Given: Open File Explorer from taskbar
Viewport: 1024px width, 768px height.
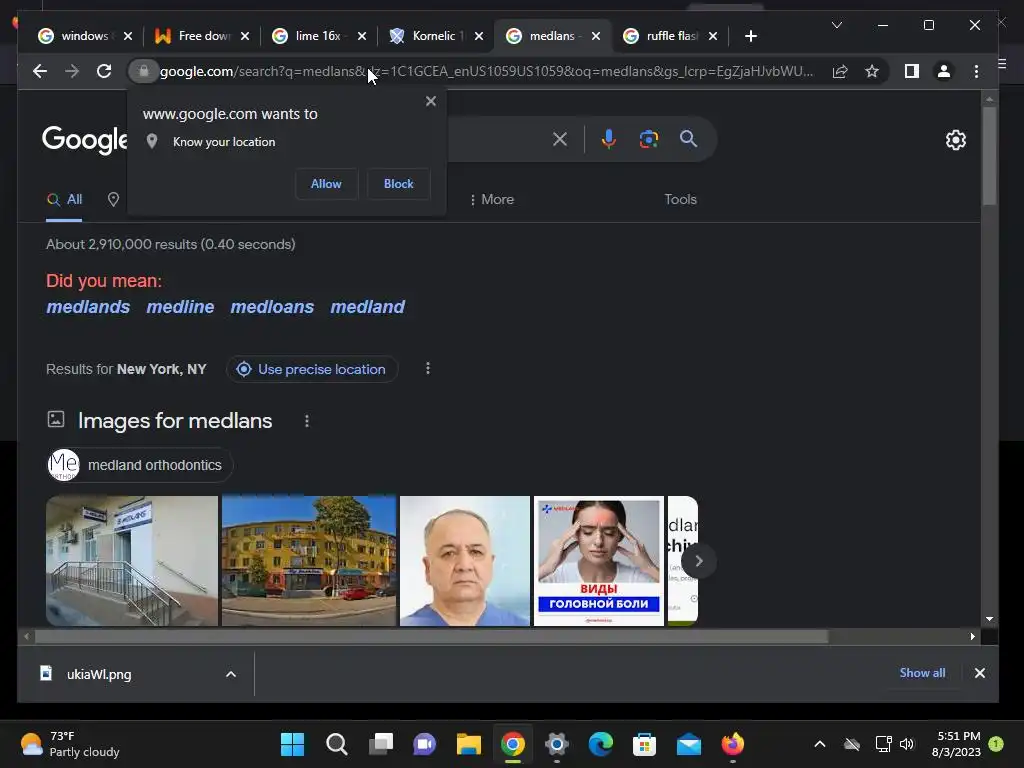Looking at the screenshot, I should pos(468,744).
